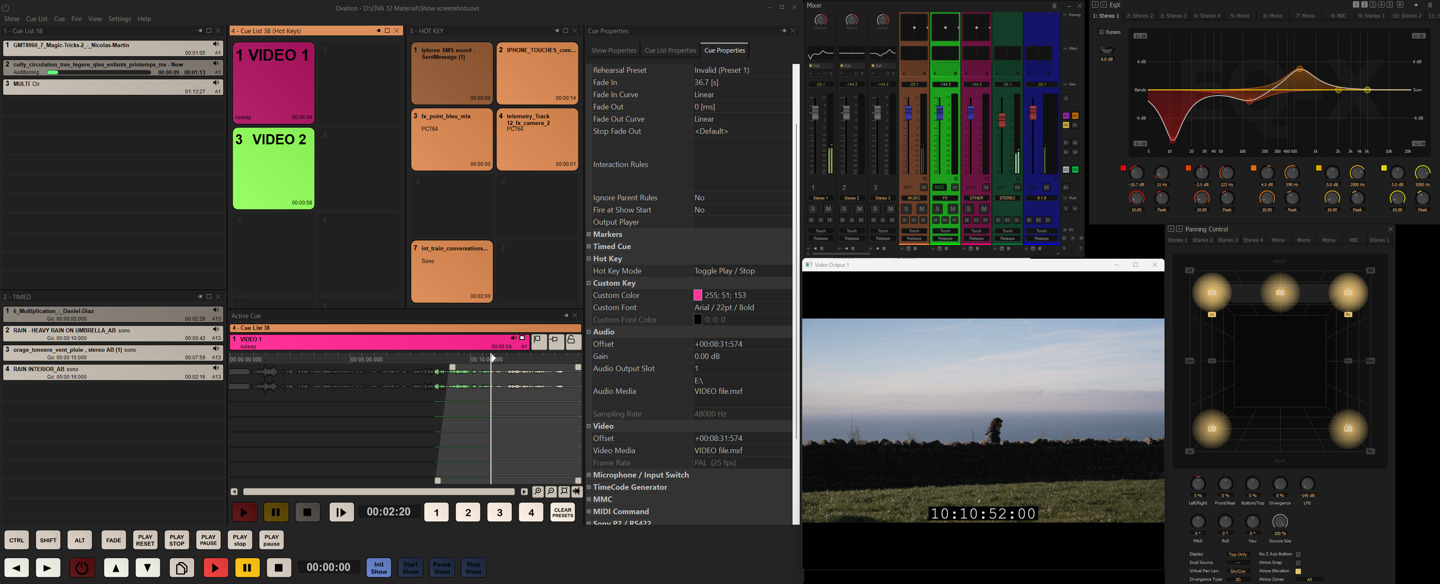1440x584 pixels.
Task: Click the step-forward play icon next to stop
Action: [341, 512]
